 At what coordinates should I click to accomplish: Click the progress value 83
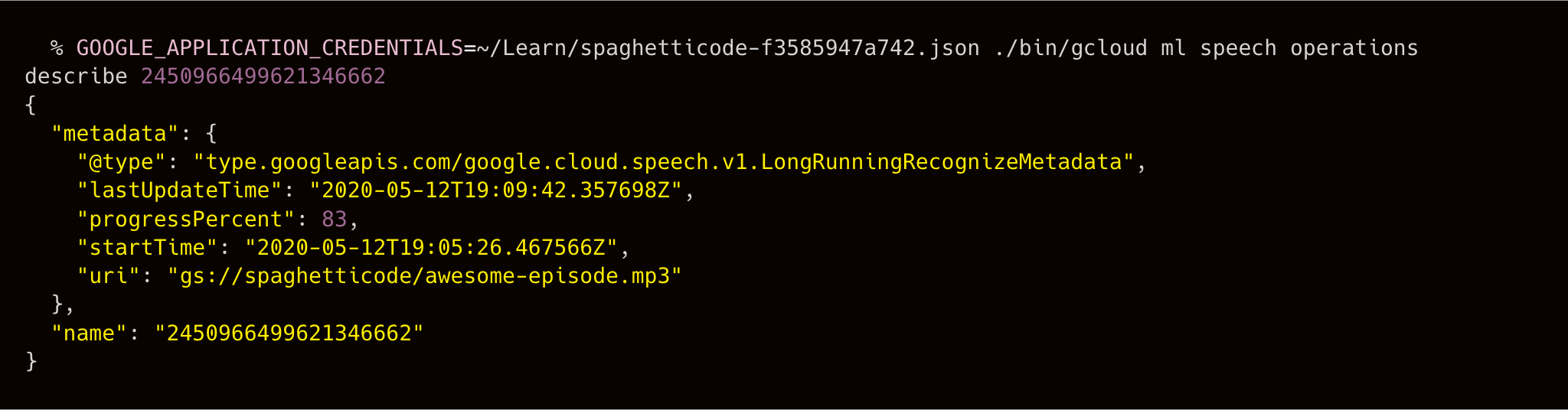click(x=334, y=220)
